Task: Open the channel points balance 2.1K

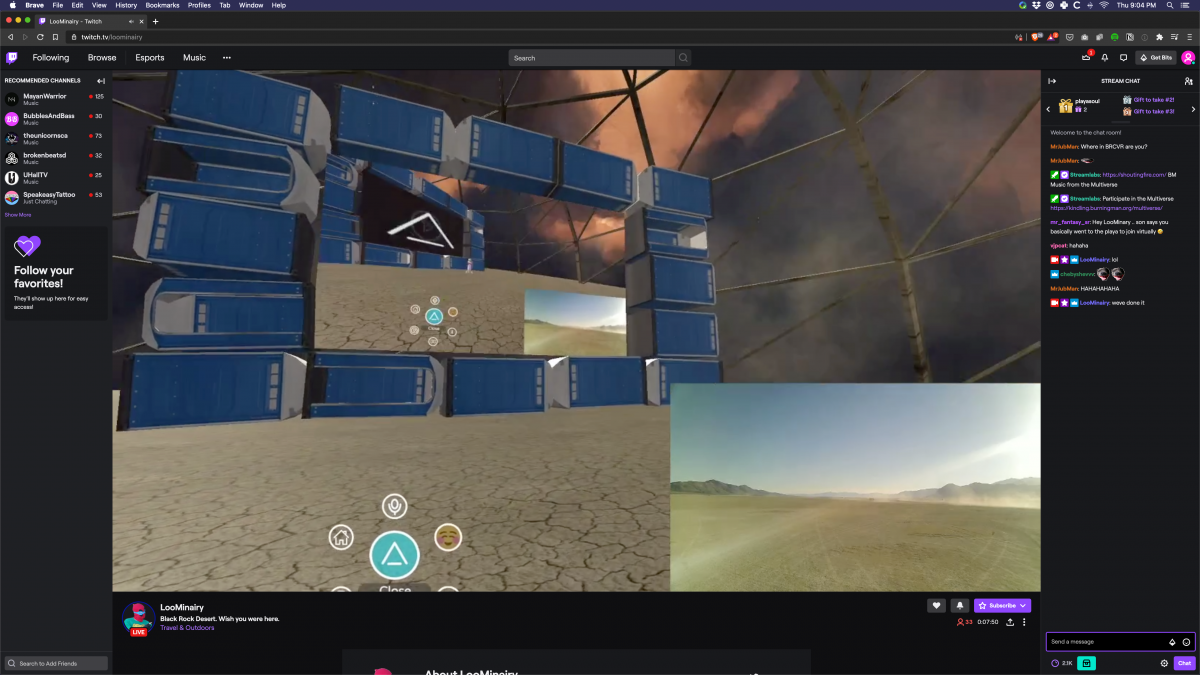Action: click(x=1062, y=663)
